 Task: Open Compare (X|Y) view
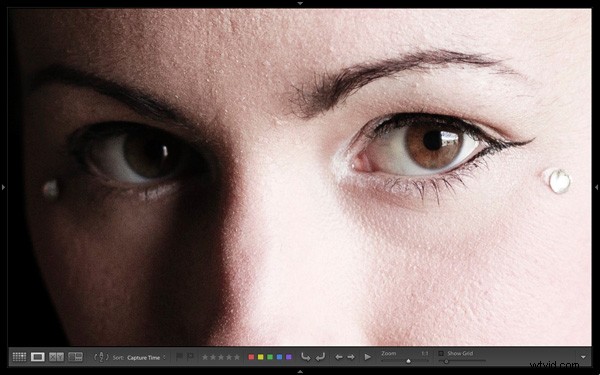[x=57, y=357]
